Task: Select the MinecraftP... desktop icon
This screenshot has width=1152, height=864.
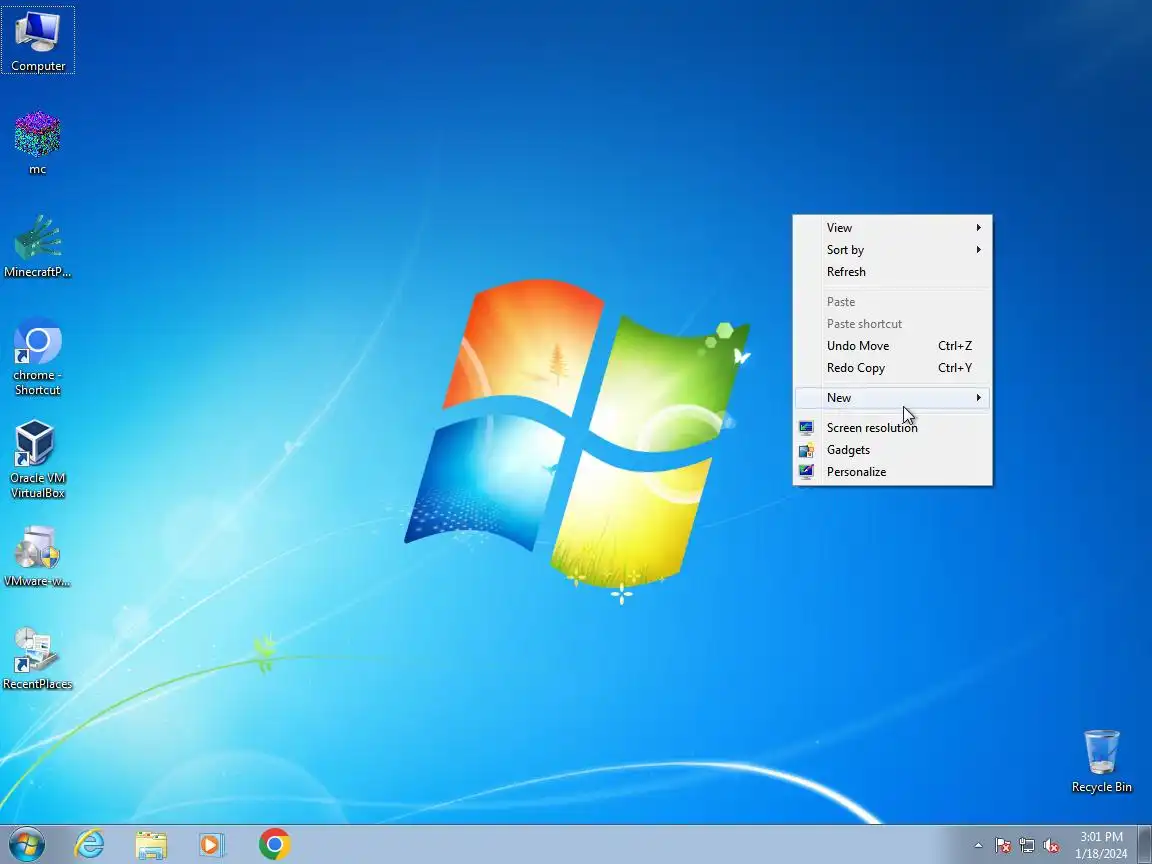Action: (37, 246)
